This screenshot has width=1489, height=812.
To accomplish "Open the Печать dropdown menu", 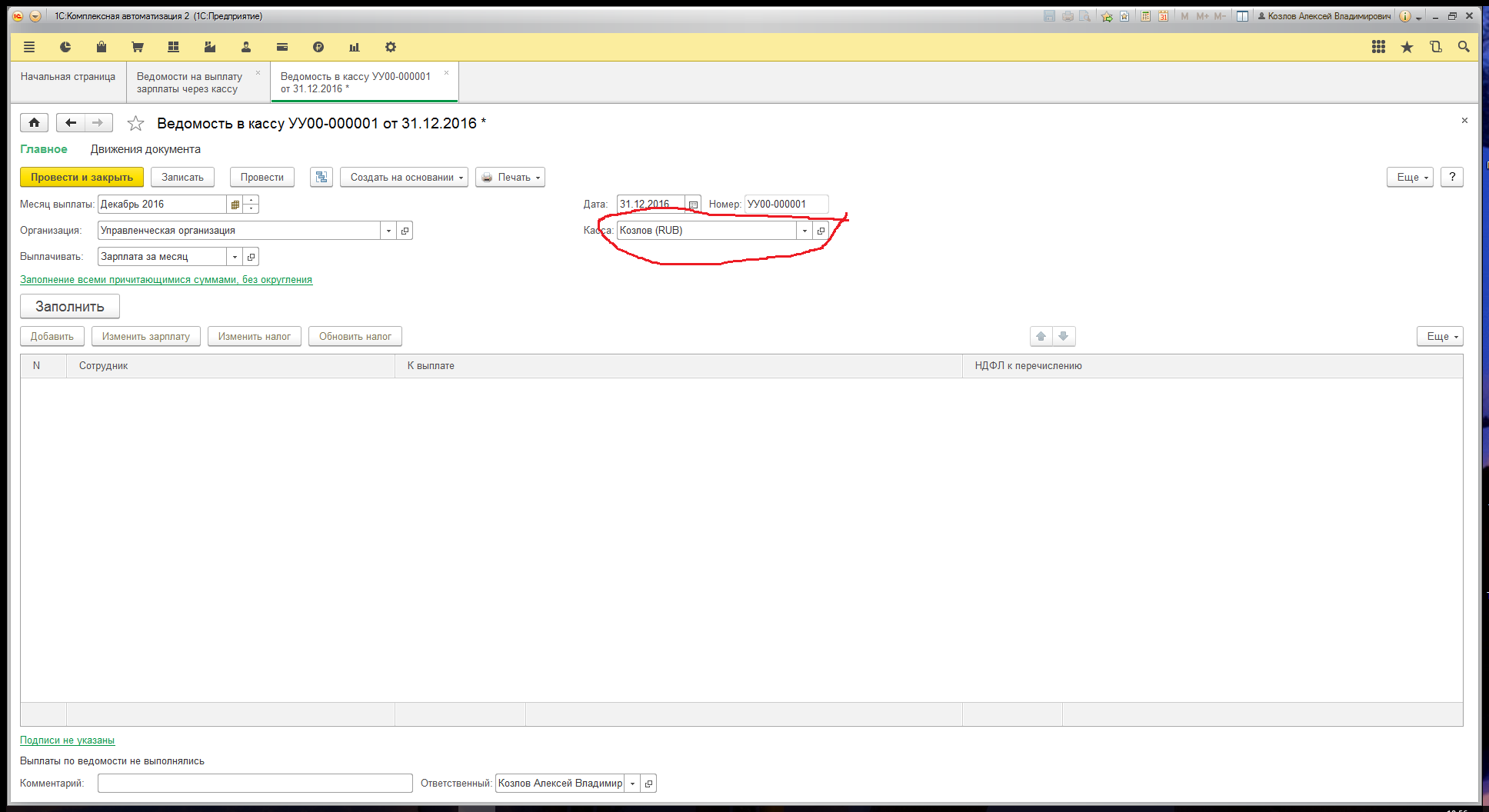I will coord(510,178).
